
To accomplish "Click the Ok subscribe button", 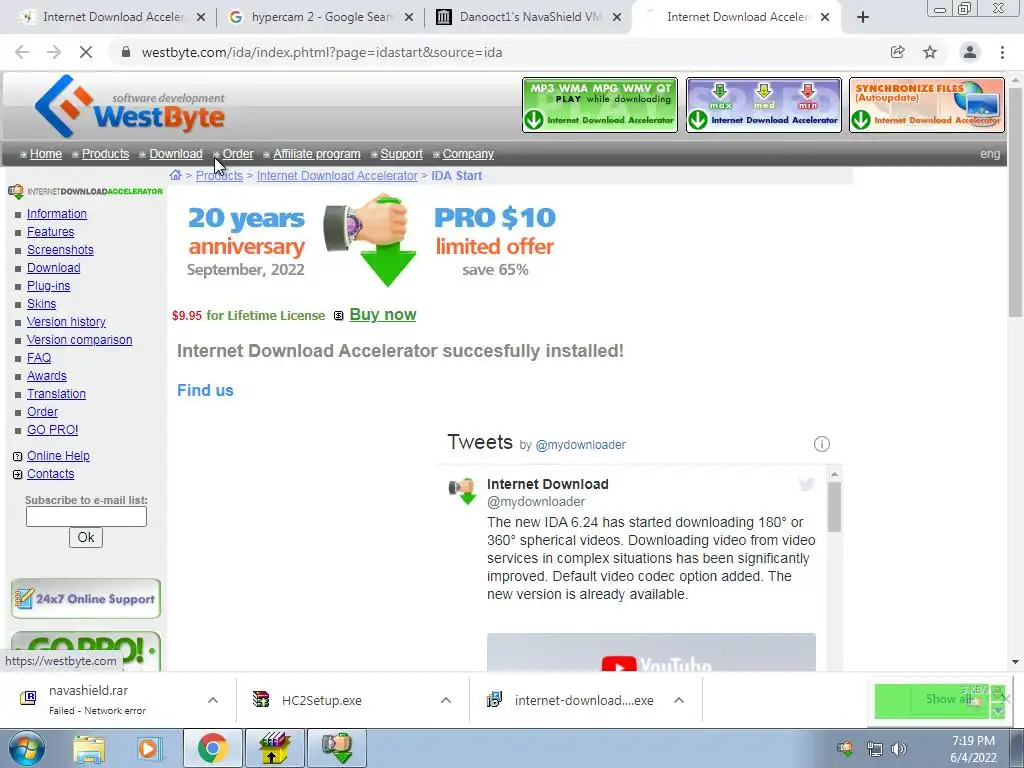I will 86,537.
